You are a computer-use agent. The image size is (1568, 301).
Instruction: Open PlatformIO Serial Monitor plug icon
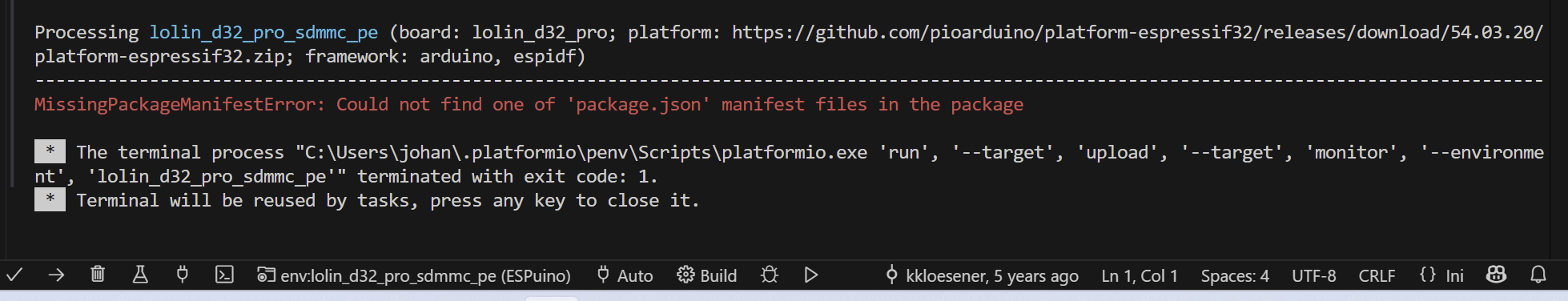[183, 275]
